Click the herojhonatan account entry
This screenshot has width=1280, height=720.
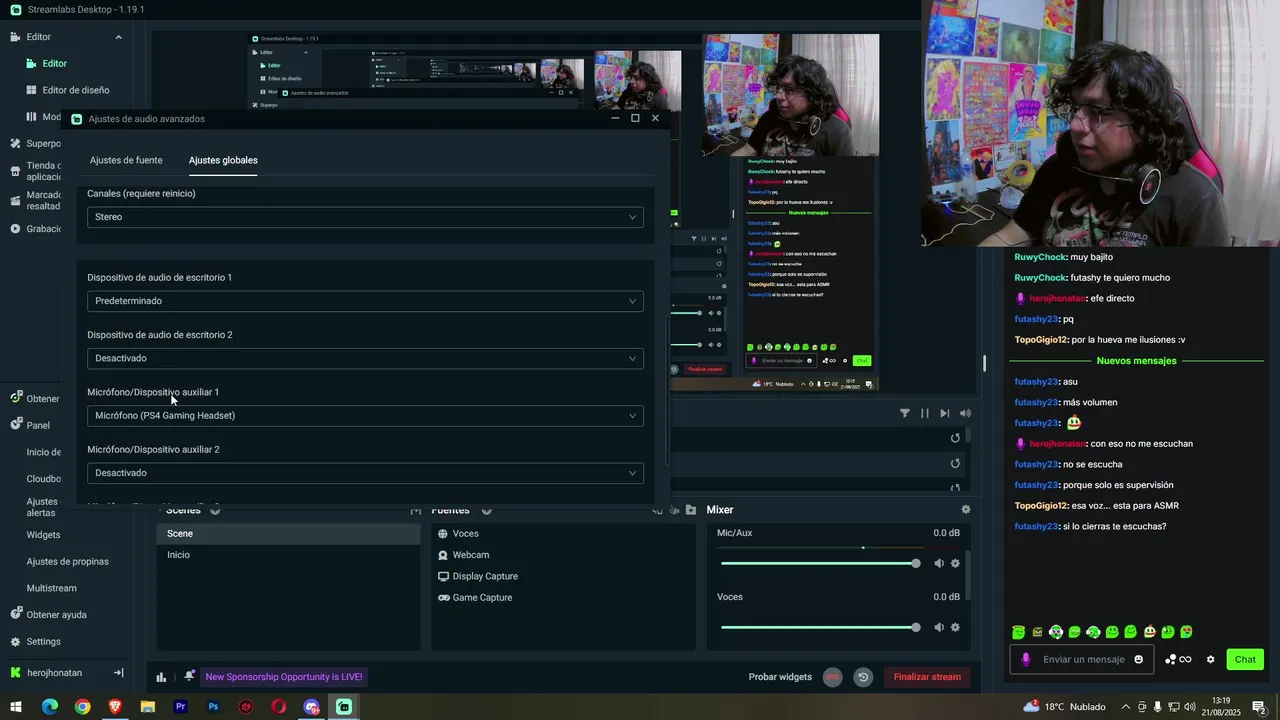pos(54,673)
